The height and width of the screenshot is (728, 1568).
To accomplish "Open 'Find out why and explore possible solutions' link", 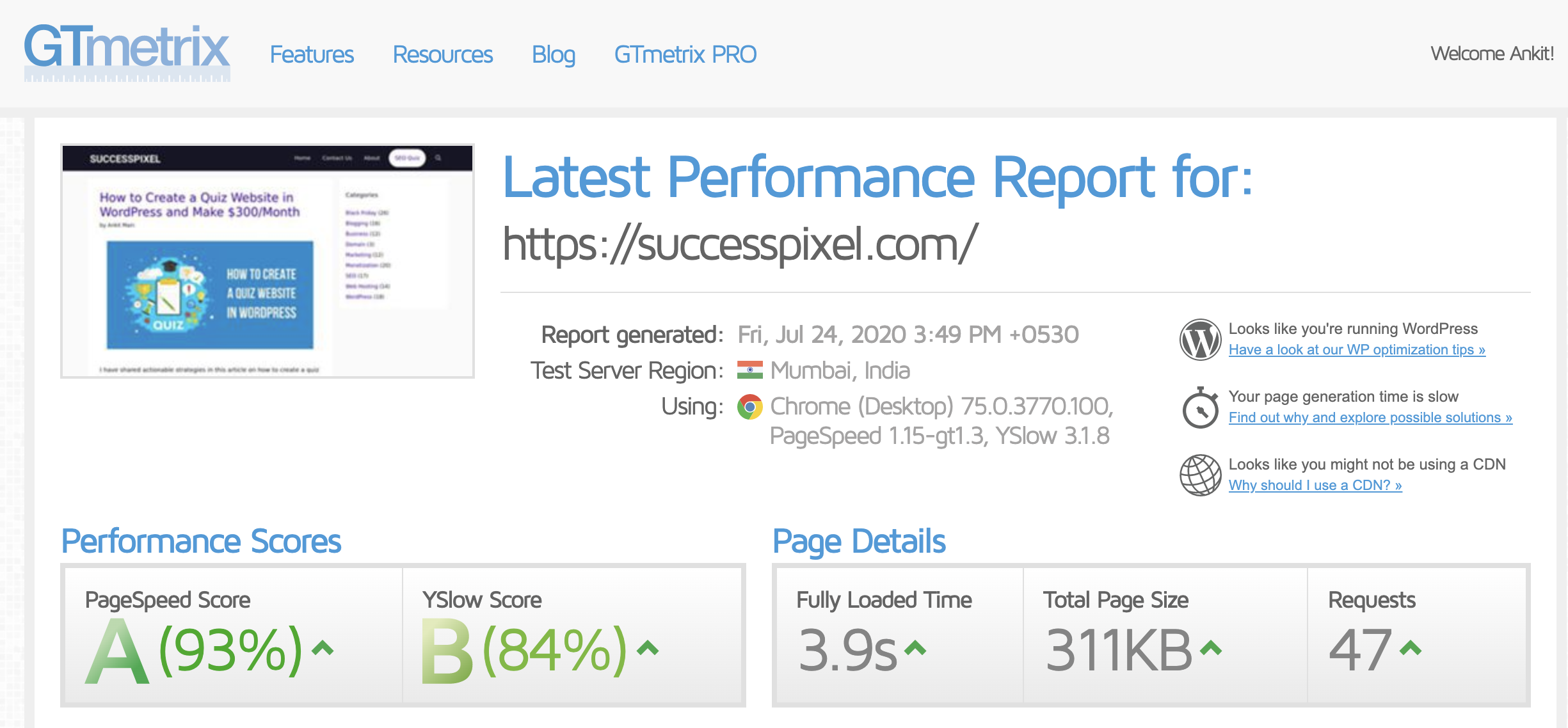I will tap(1370, 418).
